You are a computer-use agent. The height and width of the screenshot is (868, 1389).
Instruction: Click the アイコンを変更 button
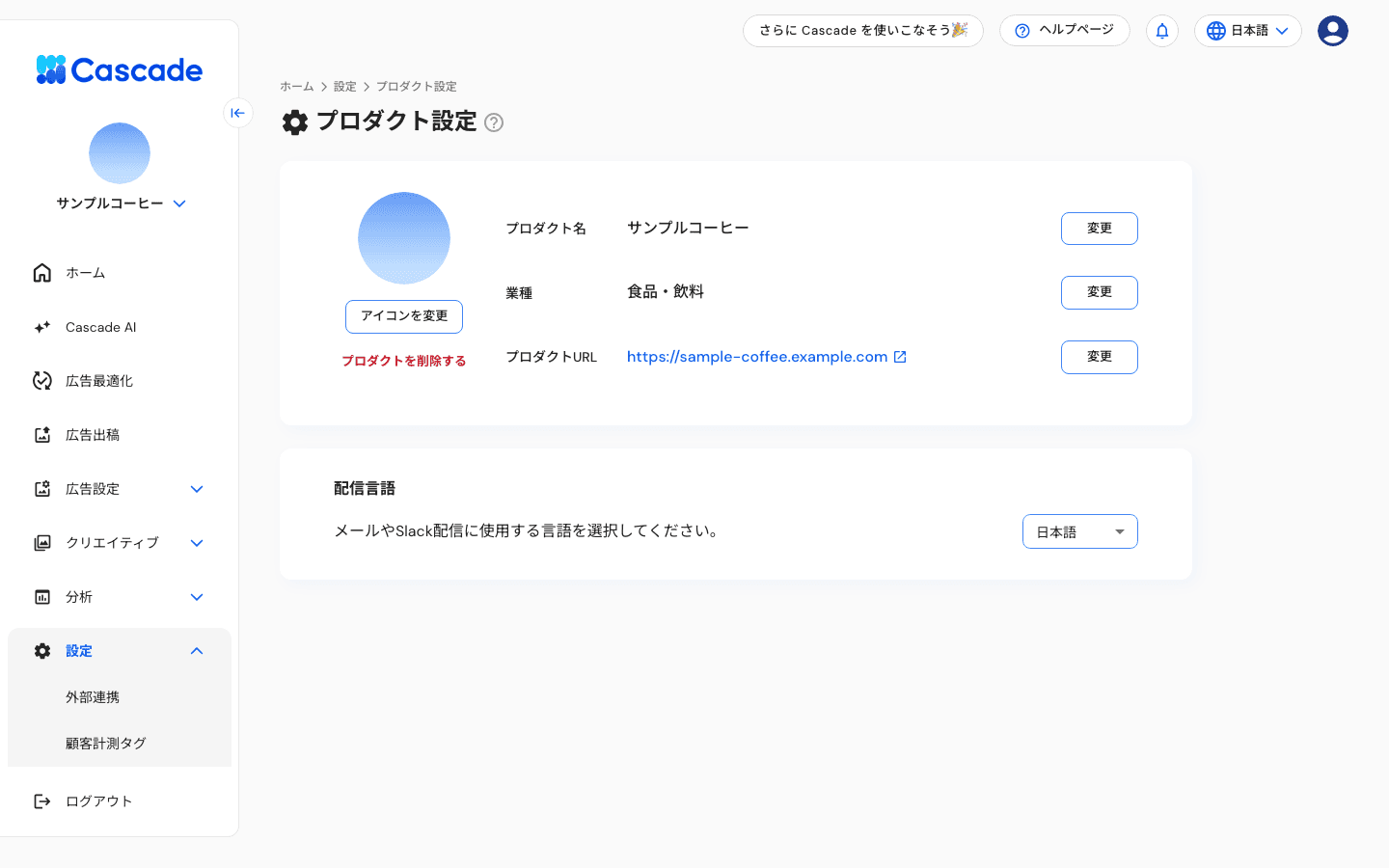pos(404,316)
